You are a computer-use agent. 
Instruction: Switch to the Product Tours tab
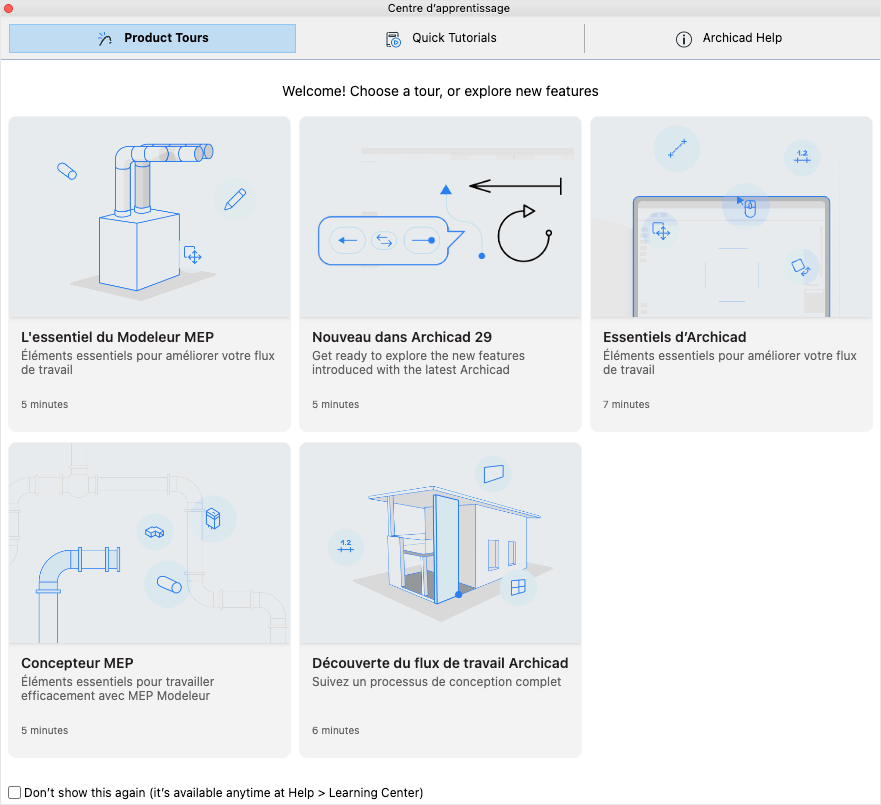(x=152, y=38)
